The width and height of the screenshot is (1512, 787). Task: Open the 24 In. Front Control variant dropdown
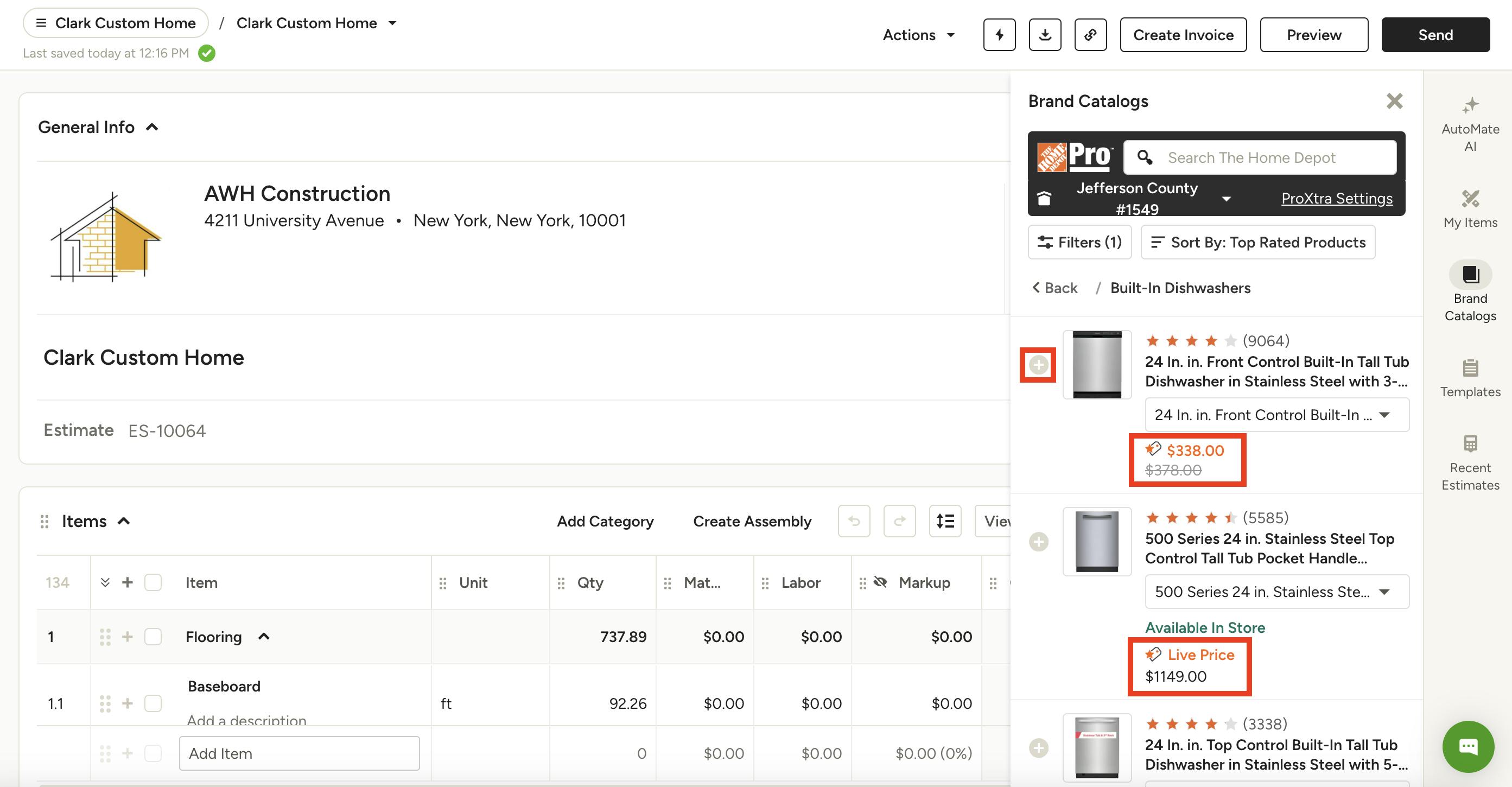pos(1276,415)
